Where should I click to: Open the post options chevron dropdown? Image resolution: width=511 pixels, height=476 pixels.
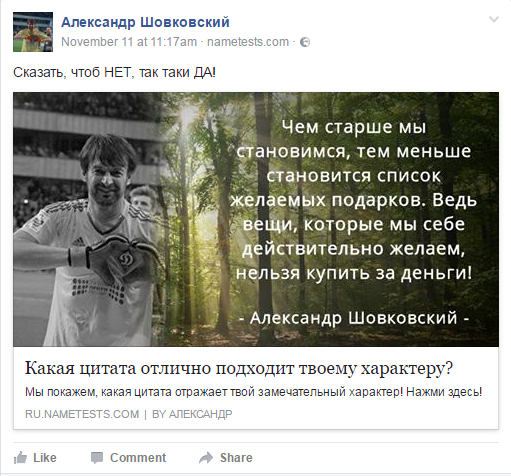[494, 19]
